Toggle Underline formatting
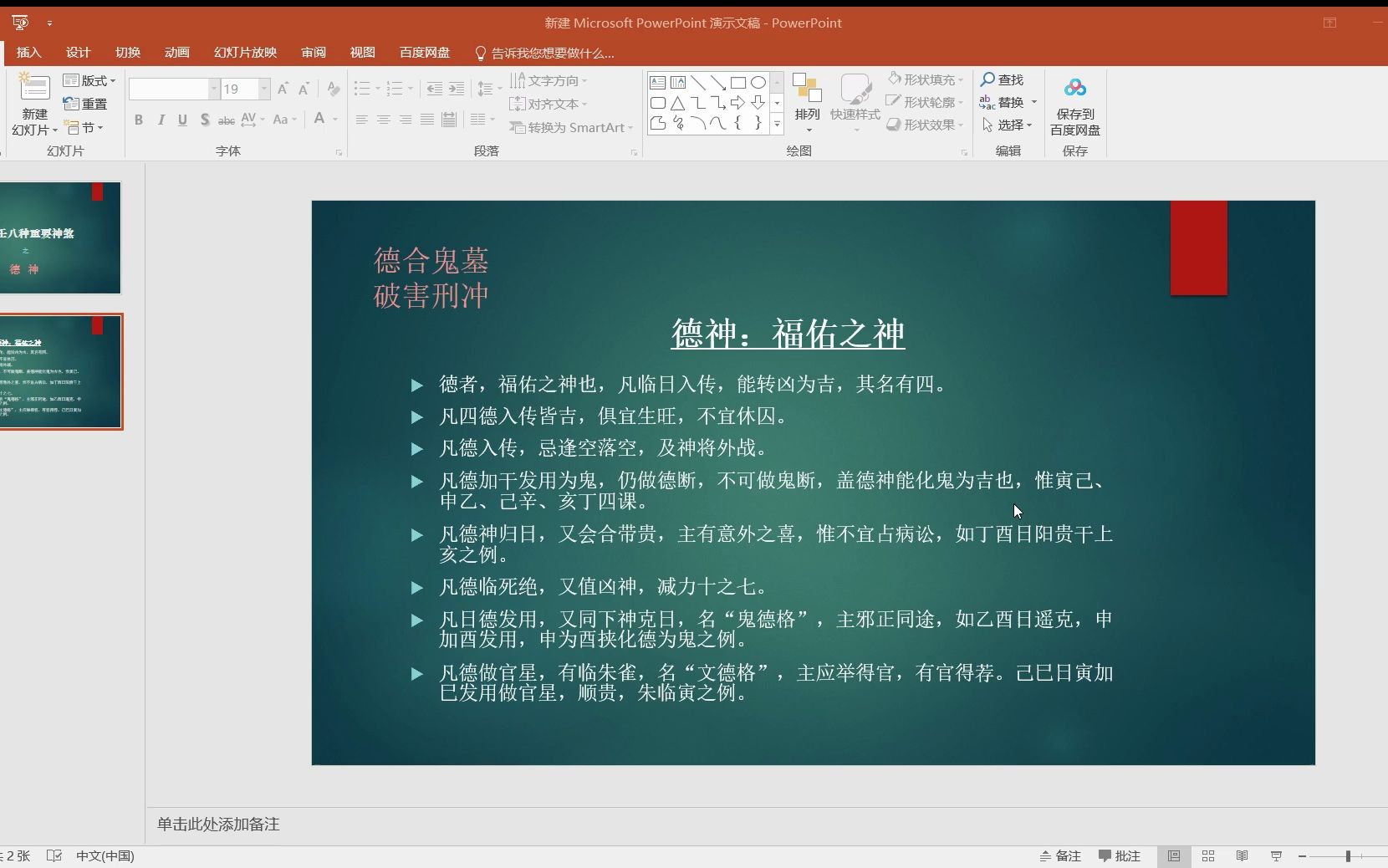This screenshot has height=868, width=1388. (x=182, y=120)
